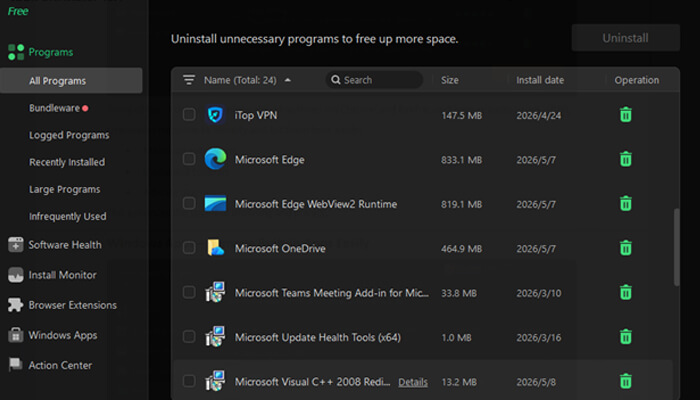Select the Visual C++ 2008 checkbox
This screenshot has height=400, width=700.
point(189,381)
